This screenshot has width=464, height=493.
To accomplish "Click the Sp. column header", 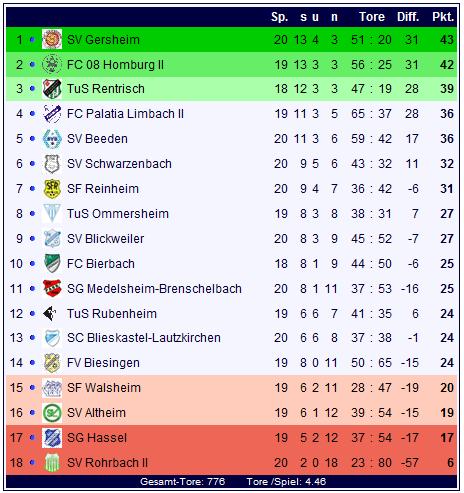I will (x=279, y=17).
